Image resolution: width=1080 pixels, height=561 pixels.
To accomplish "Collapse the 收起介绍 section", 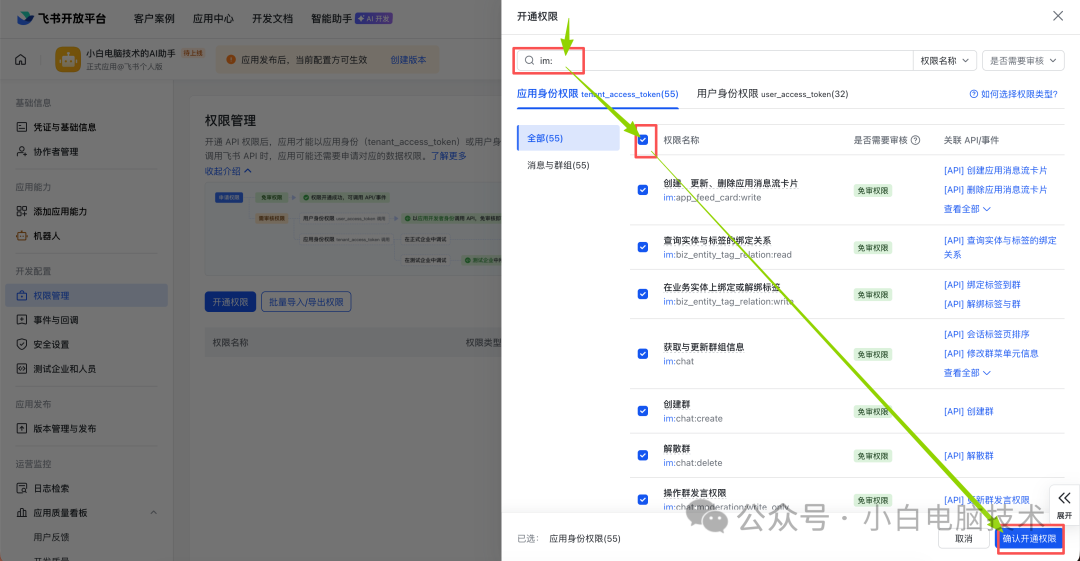I will [x=228, y=171].
